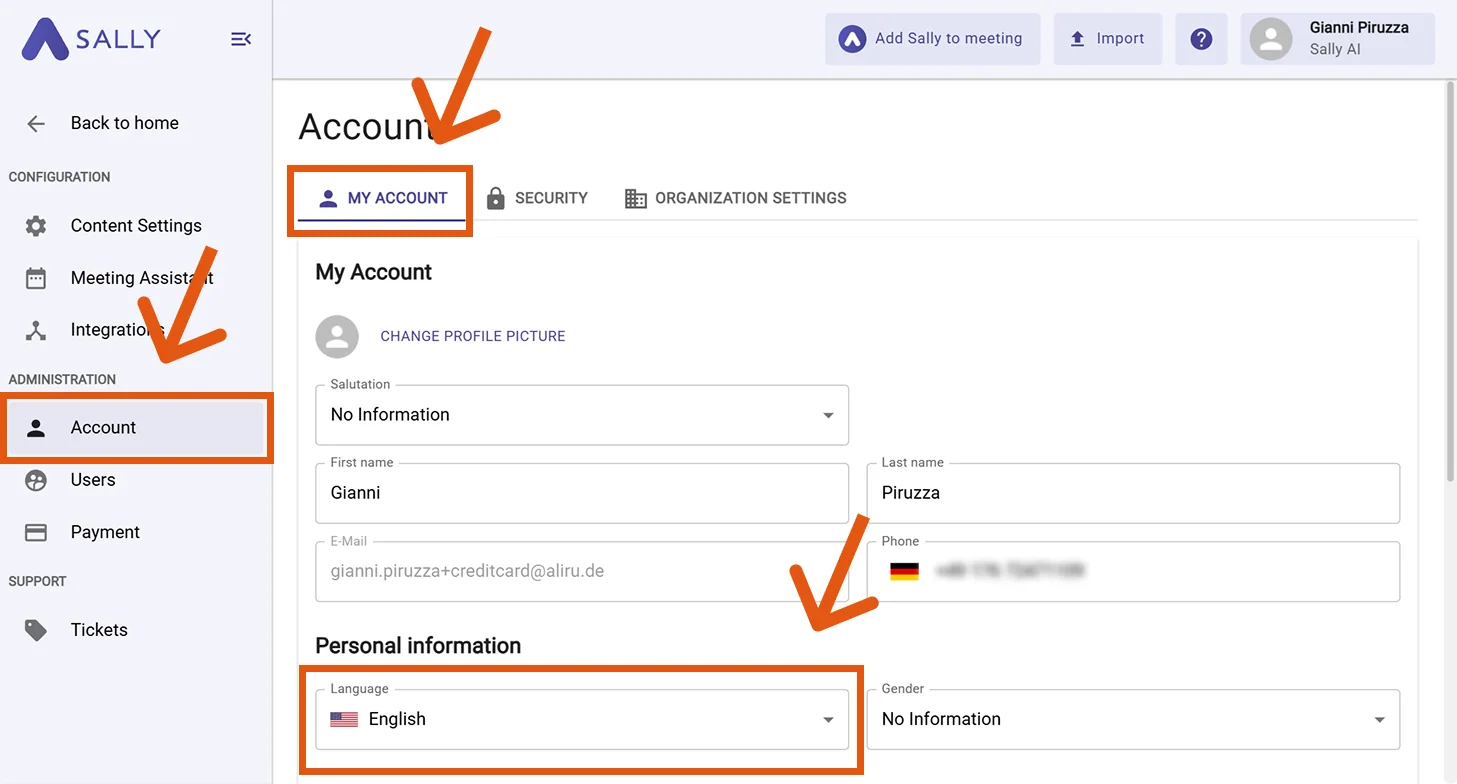1457x784 pixels.
Task: Click the 'ADMINISTRATION' section label
Action: 62,380
